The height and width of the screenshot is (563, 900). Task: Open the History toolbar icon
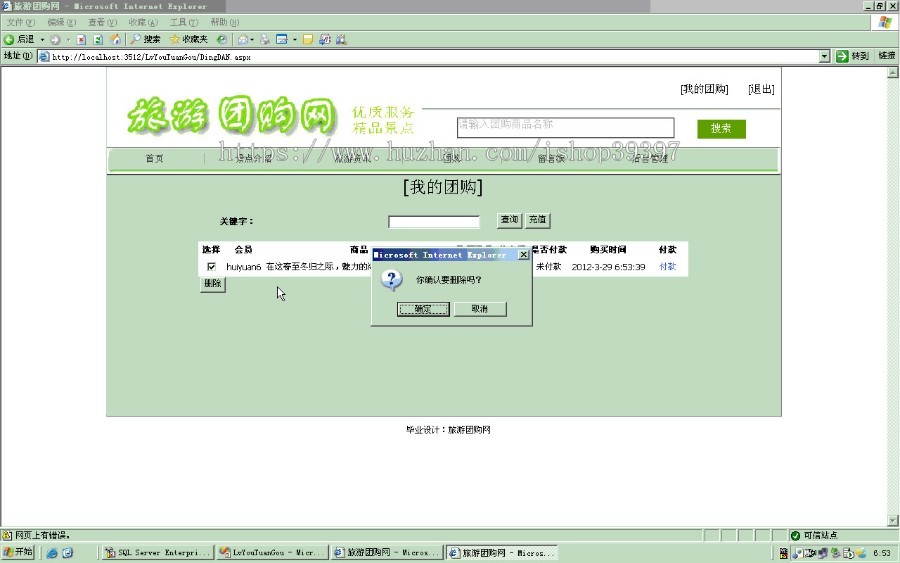click(x=222, y=40)
